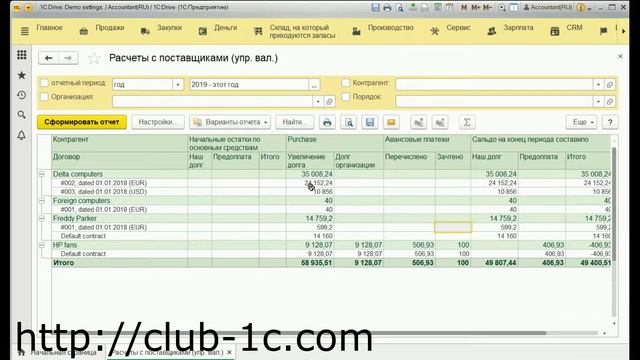Enable the Организация checkbox

pyautogui.click(x=44, y=97)
